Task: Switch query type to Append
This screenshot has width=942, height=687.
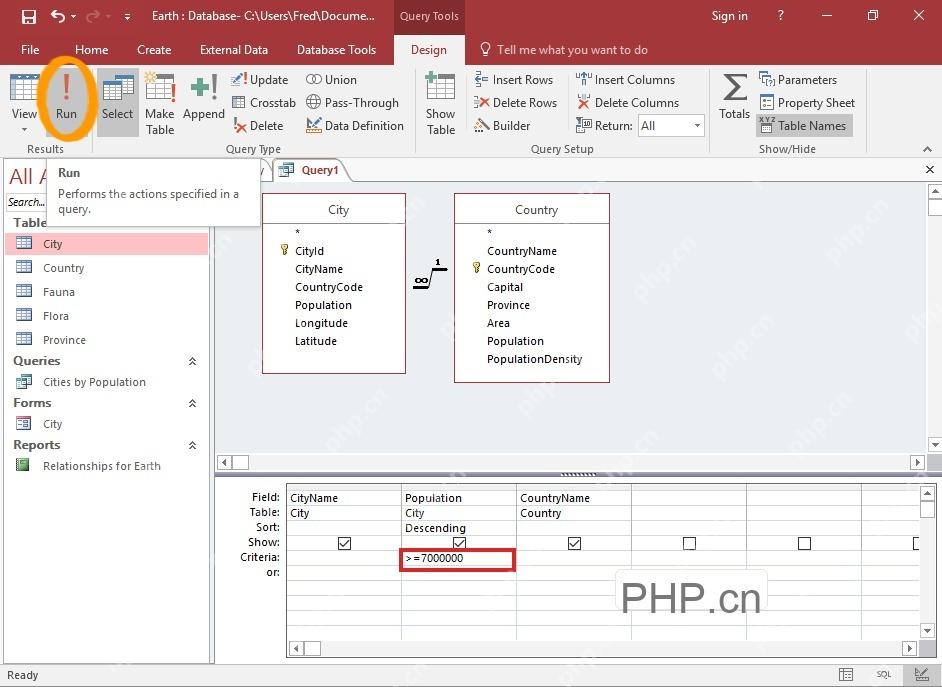Action: (x=204, y=98)
